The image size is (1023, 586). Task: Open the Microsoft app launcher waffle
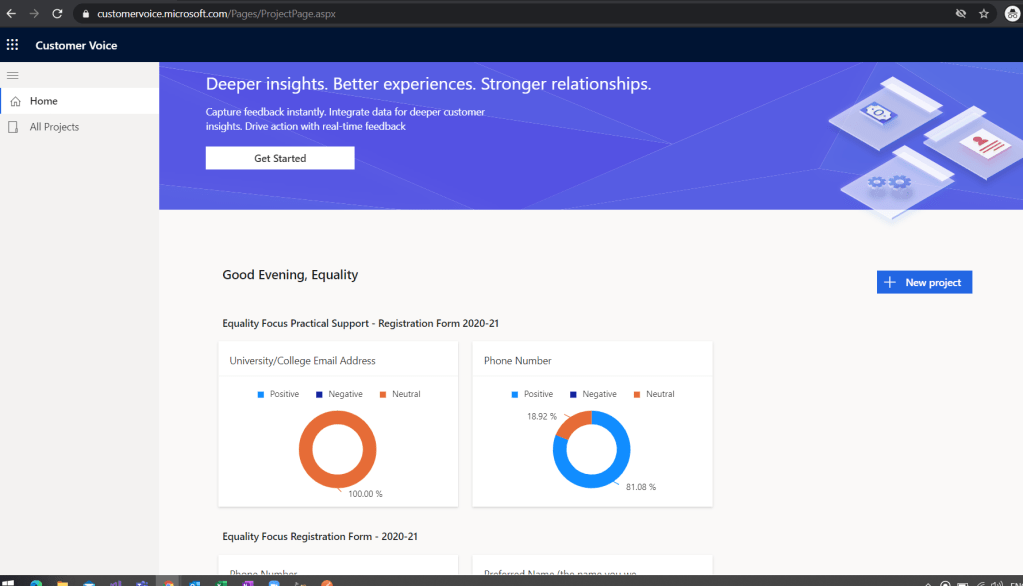[x=12, y=45]
